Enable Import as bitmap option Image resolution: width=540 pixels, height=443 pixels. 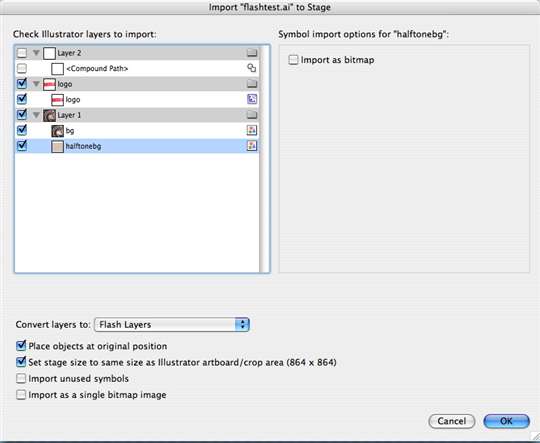pos(293,60)
